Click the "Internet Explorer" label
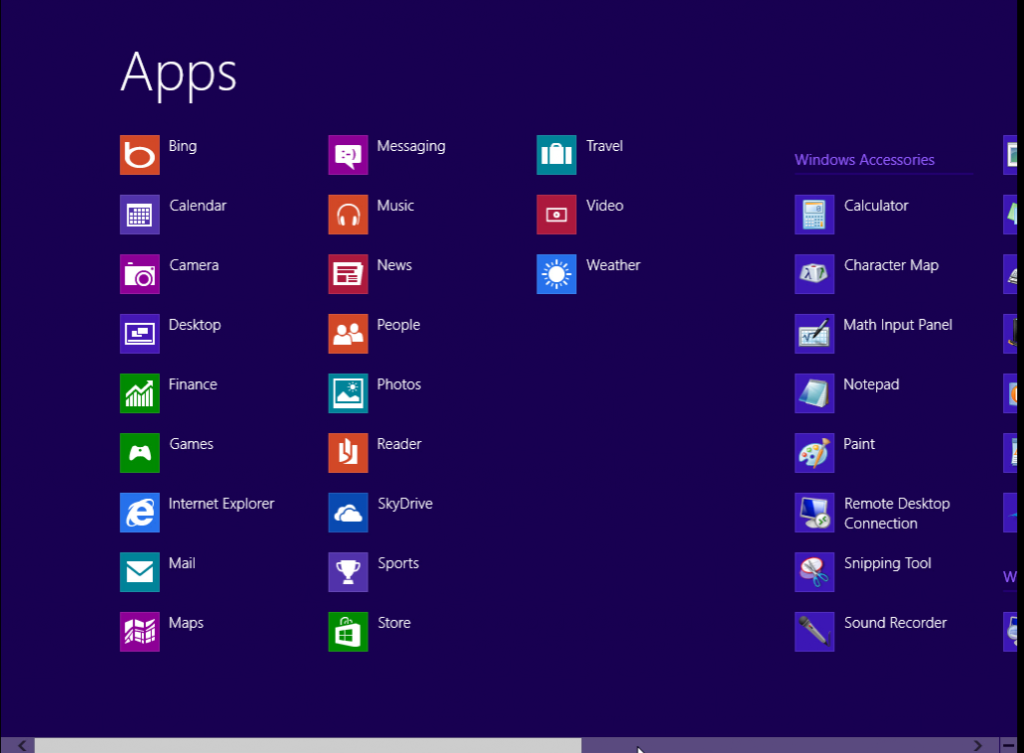 221,504
